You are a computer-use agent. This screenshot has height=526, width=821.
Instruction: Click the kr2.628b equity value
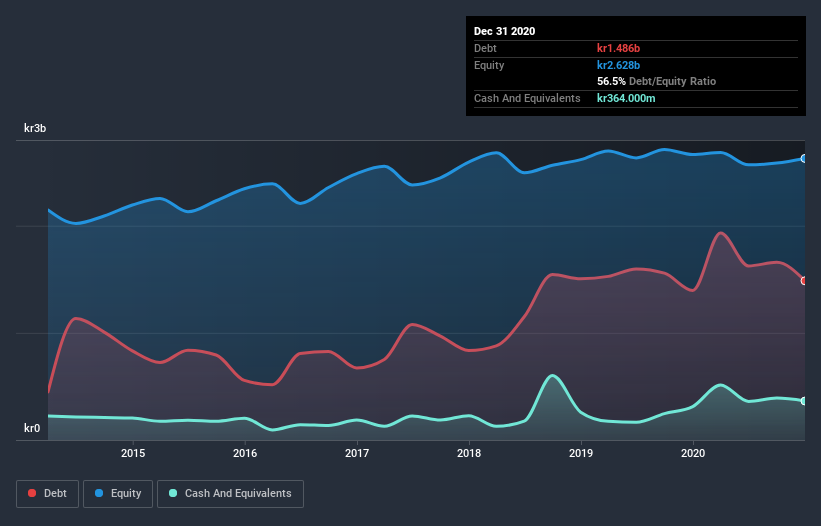pos(618,65)
